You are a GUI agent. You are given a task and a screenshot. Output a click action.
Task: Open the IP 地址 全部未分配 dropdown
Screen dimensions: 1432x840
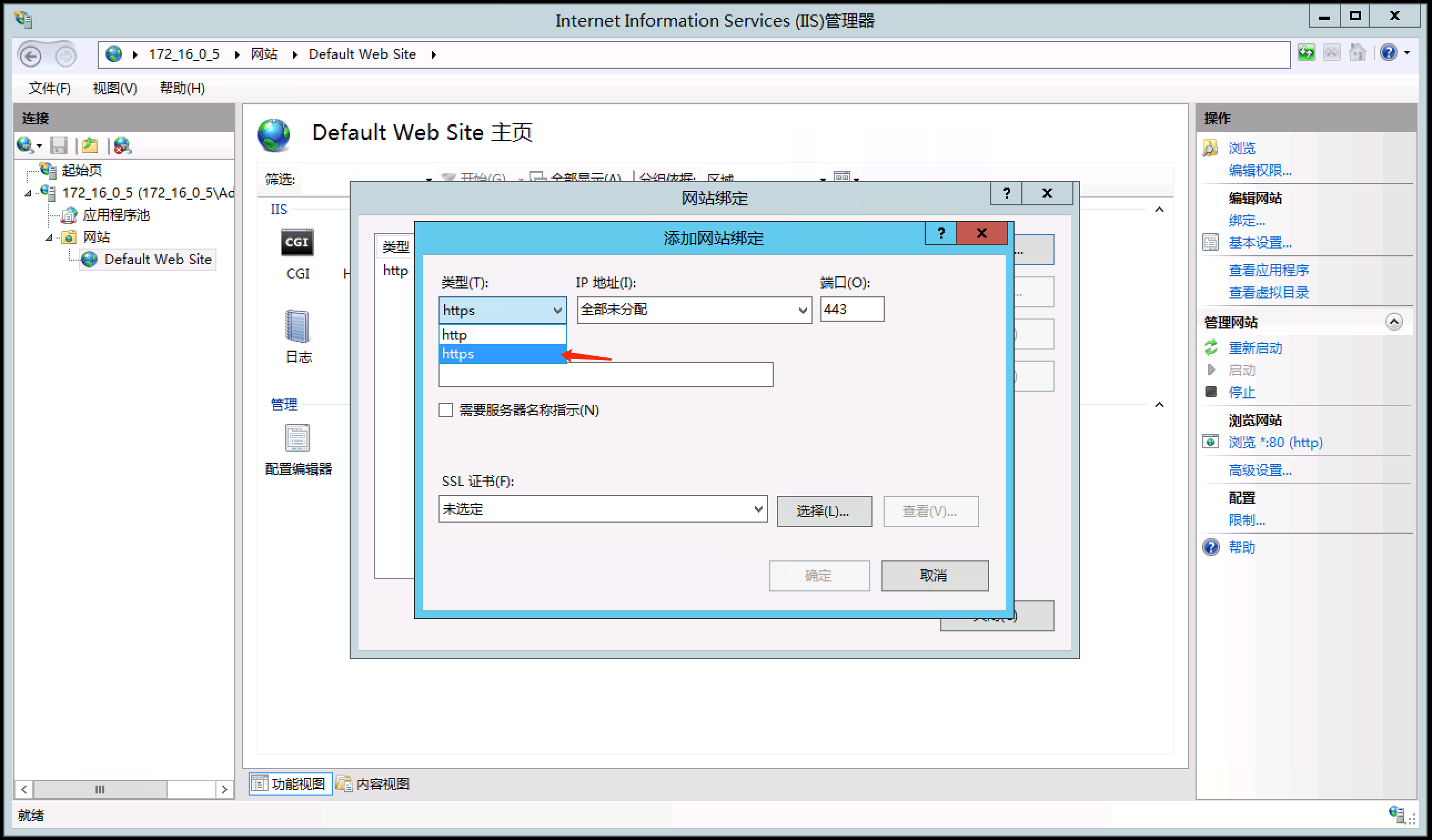click(694, 310)
